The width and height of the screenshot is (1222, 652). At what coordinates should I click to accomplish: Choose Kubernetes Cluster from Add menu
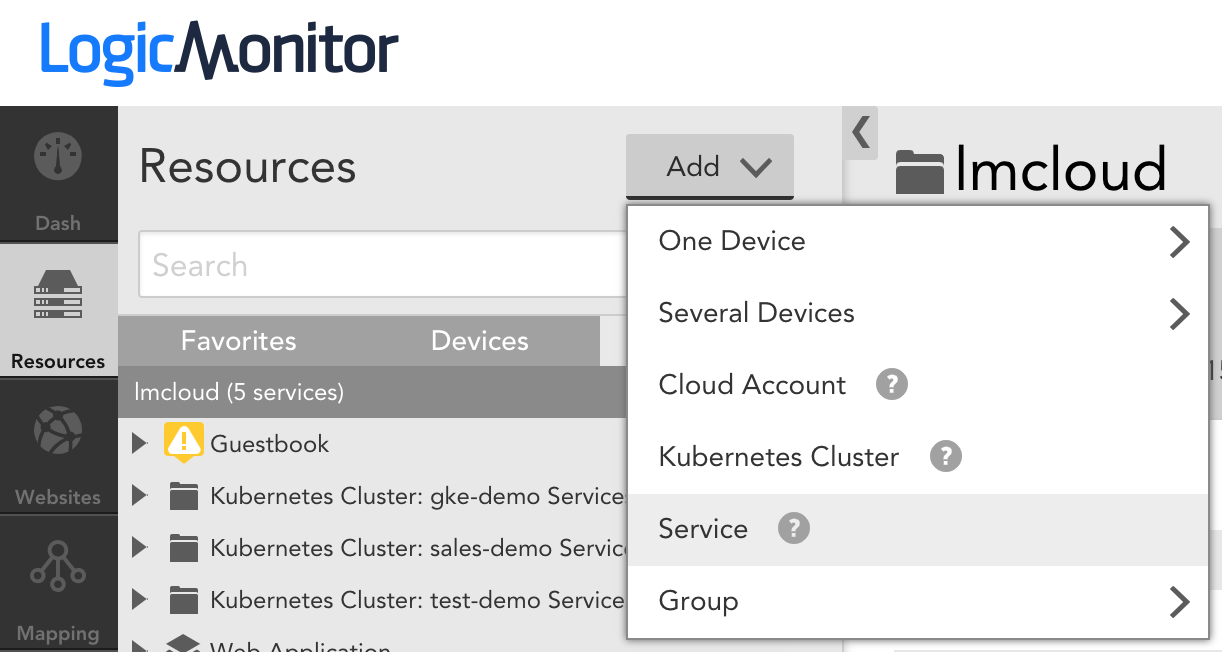coord(916,457)
